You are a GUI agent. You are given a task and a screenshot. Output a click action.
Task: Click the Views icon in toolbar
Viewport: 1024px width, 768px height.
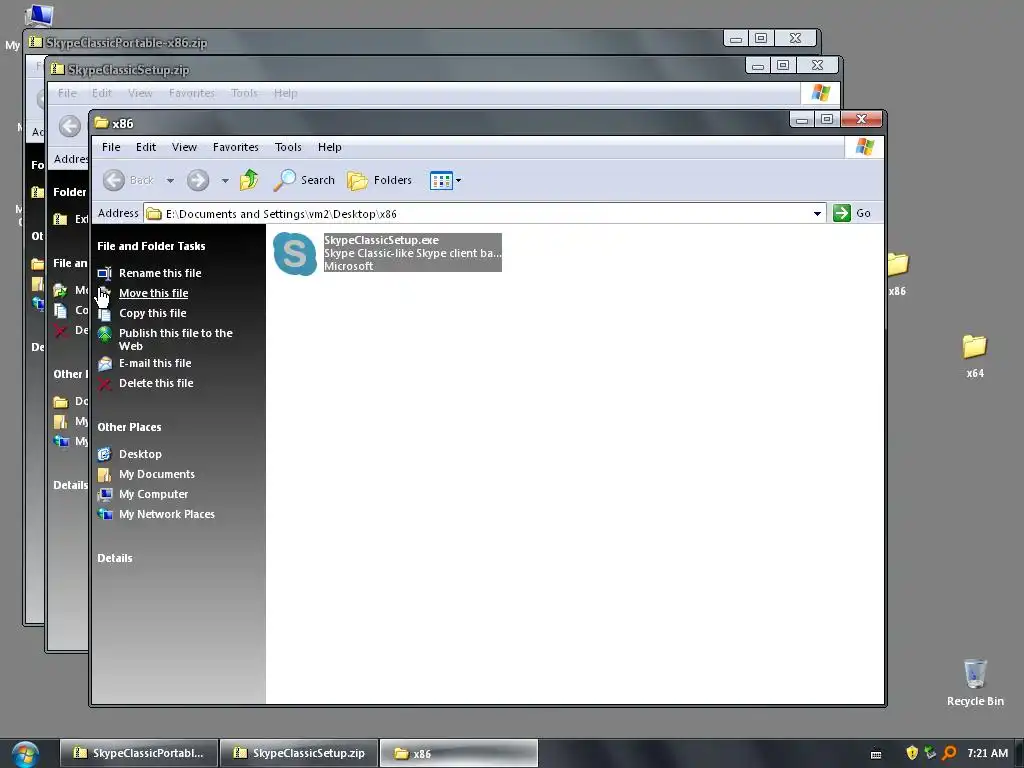coord(441,180)
